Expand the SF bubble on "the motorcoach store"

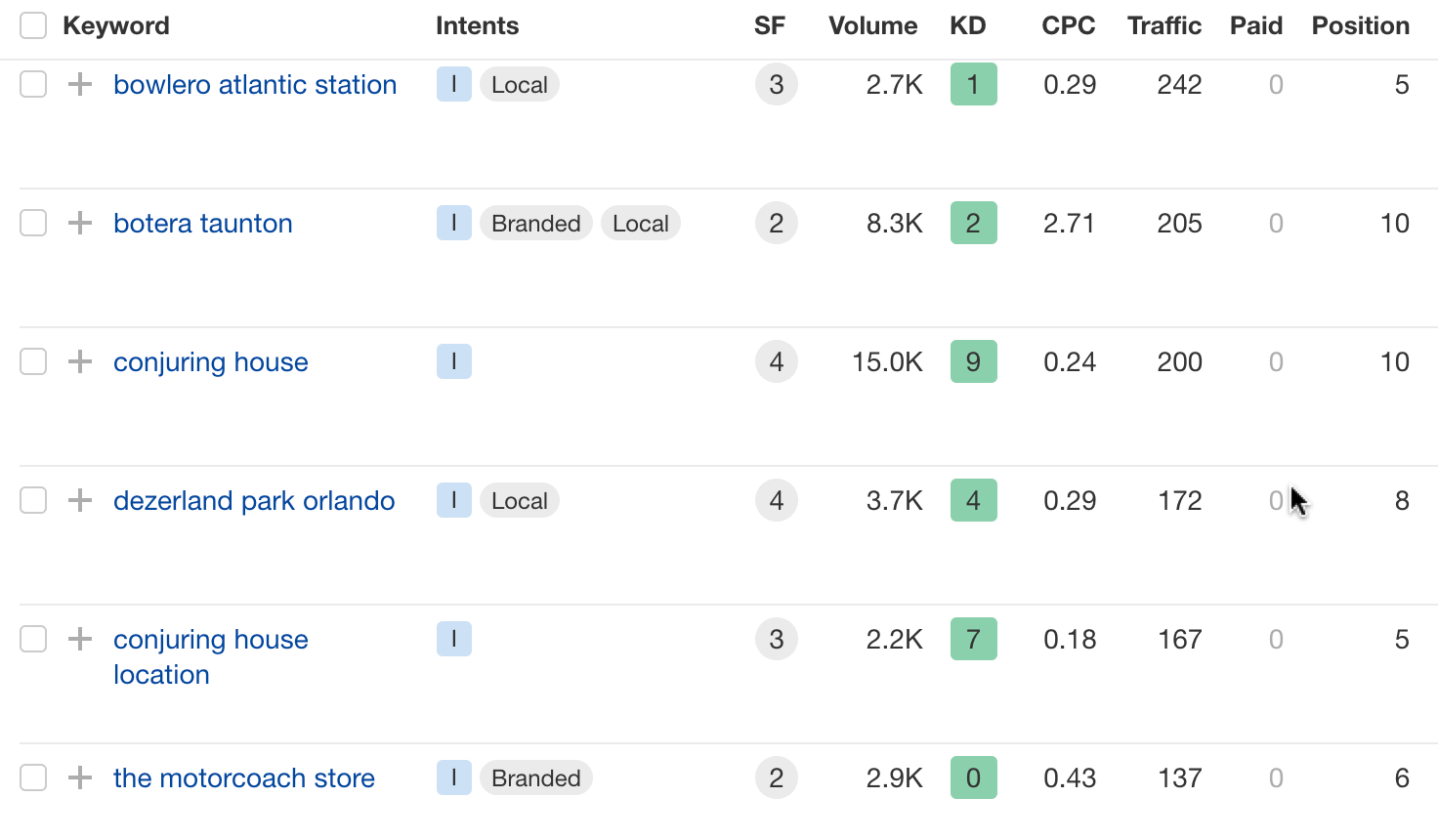pos(776,777)
